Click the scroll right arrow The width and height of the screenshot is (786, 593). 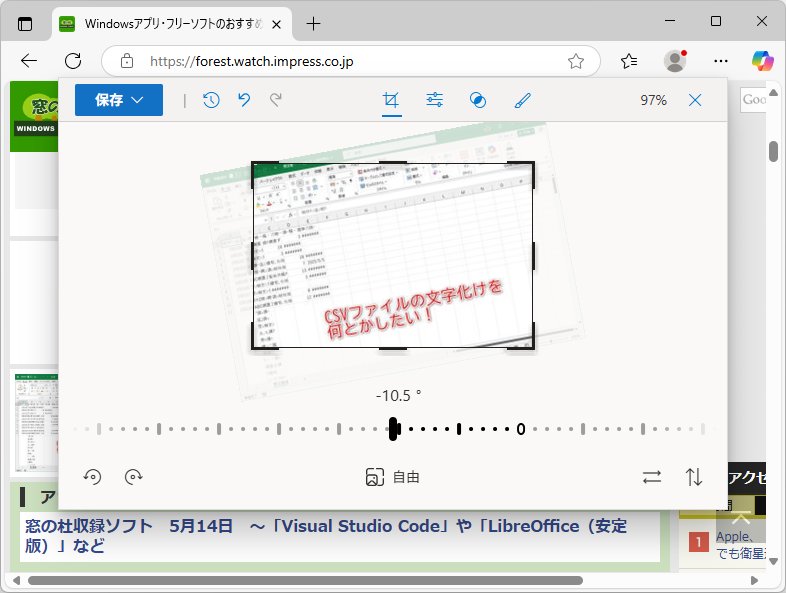(754, 580)
